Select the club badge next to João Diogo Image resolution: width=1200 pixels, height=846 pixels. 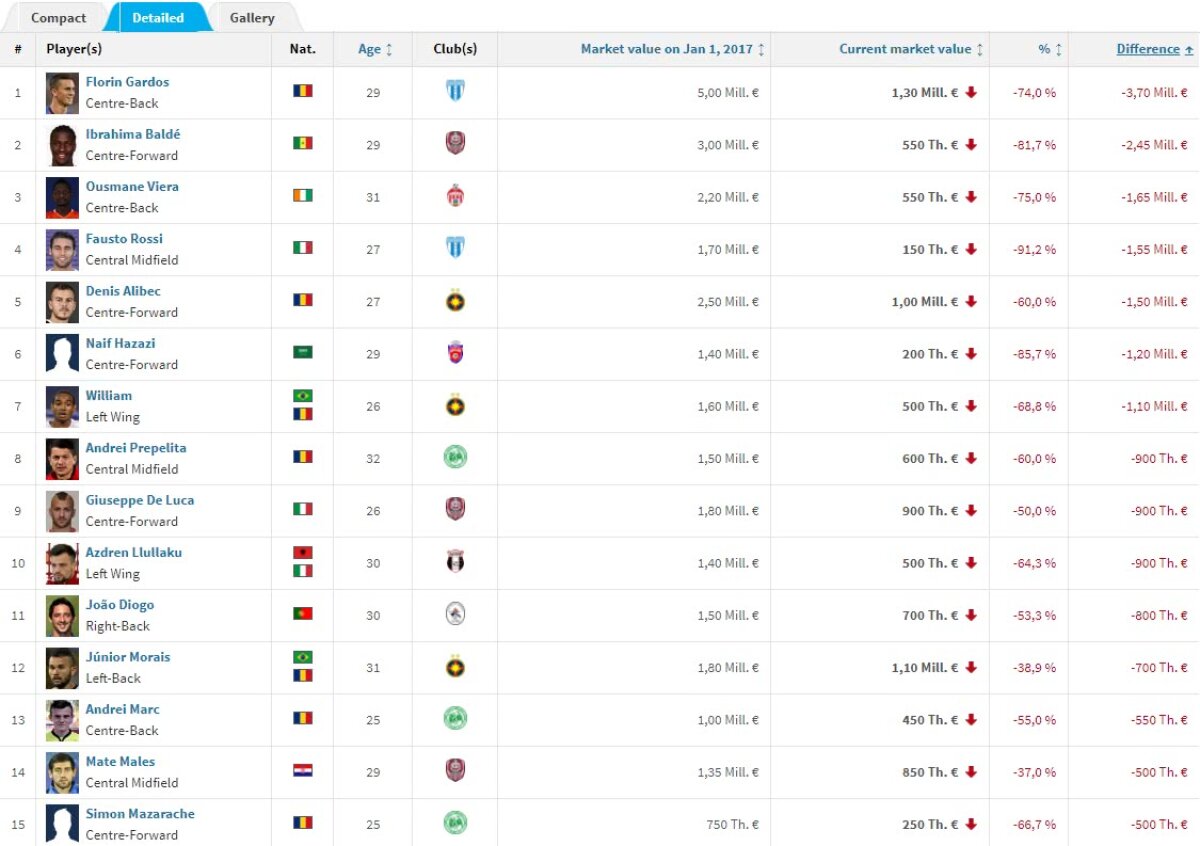tap(455, 614)
